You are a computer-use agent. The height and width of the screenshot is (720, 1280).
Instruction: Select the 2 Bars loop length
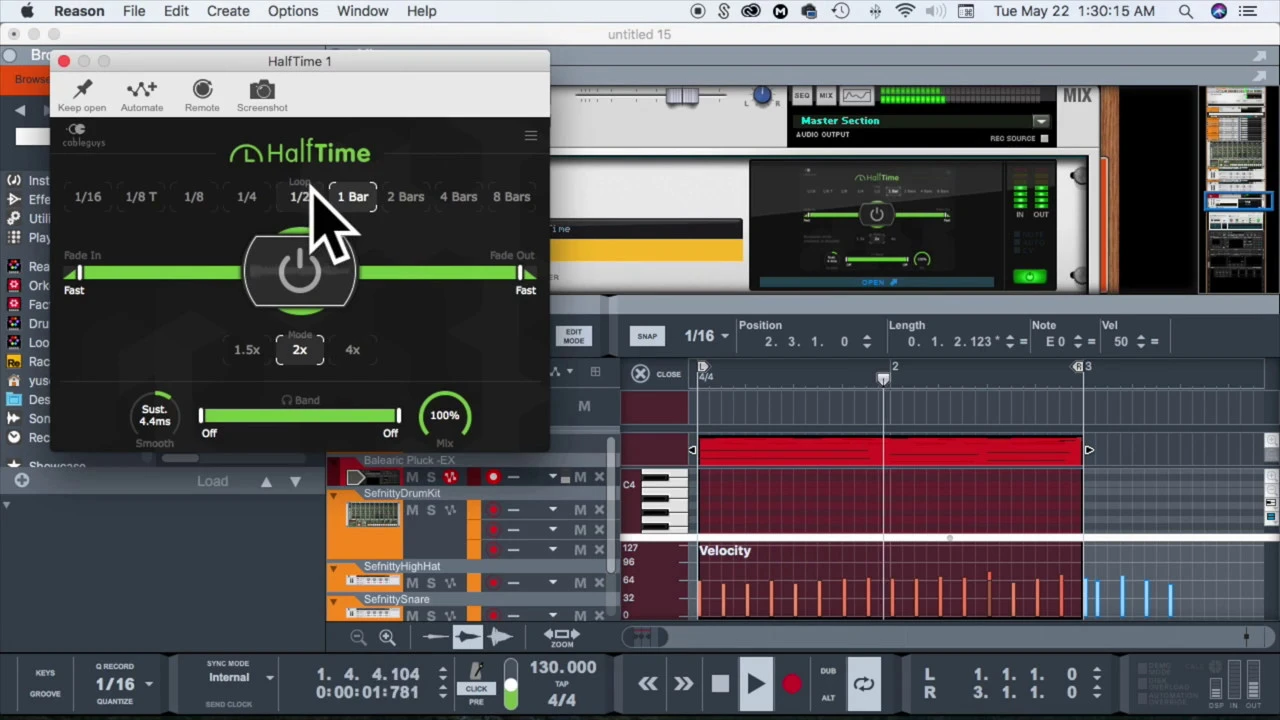405,197
